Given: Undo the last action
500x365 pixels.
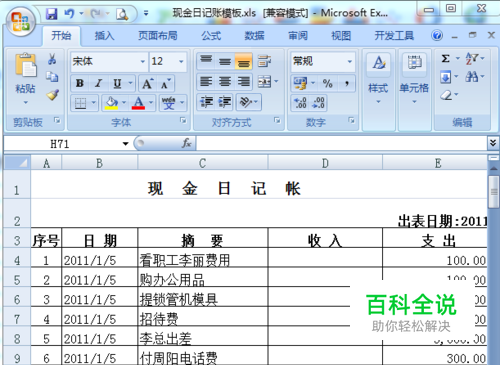Looking at the screenshot, I should (69, 14).
